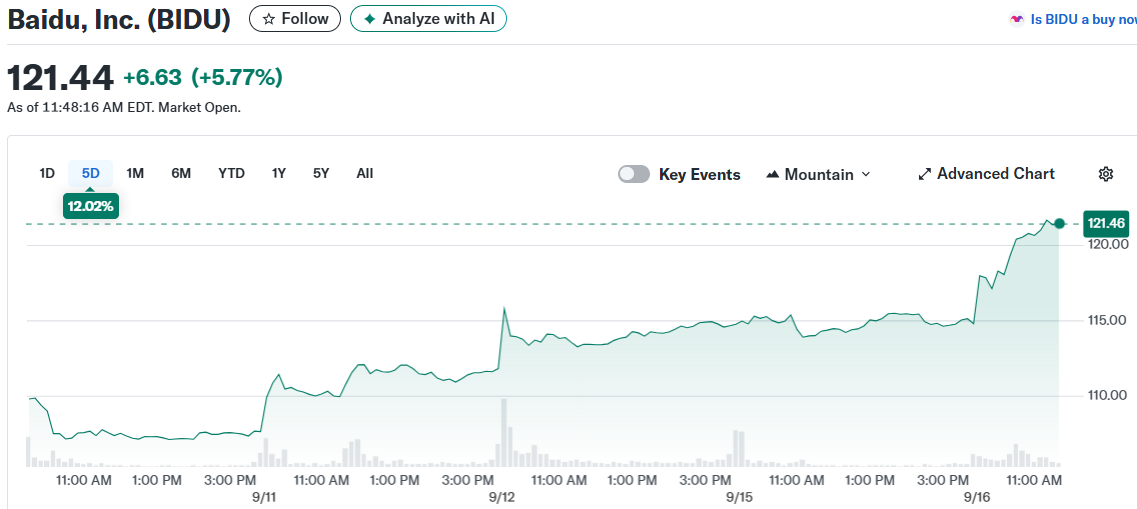Open the 'Is BIDU a buy now' link
The image size is (1137, 509).
tap(1083, 20)
